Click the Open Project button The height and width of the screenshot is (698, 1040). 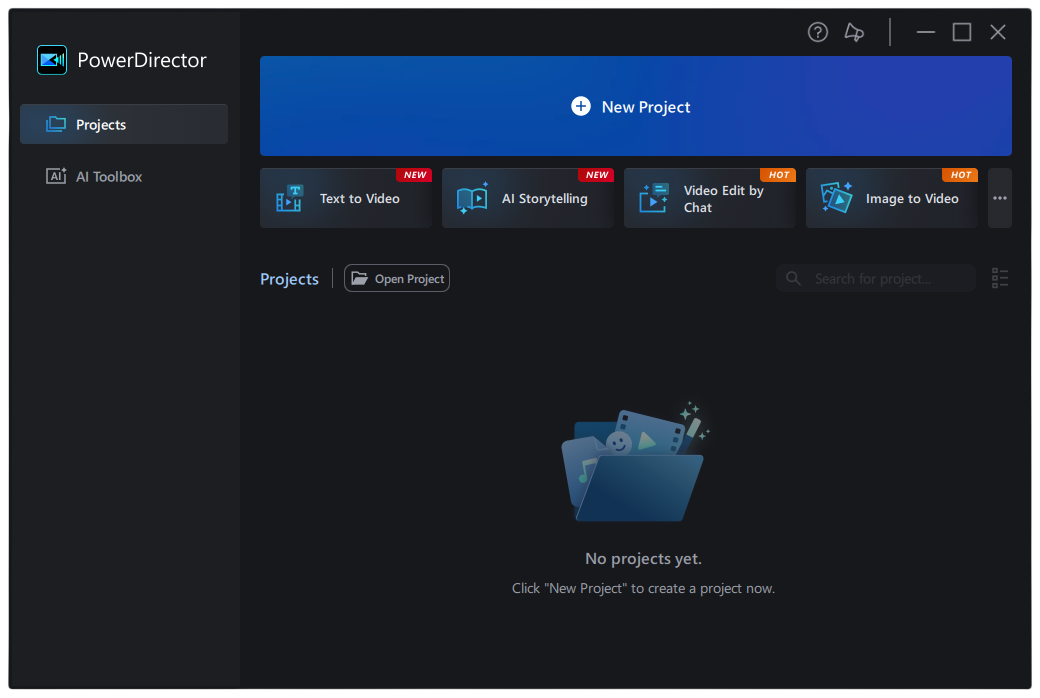(397, 279)
